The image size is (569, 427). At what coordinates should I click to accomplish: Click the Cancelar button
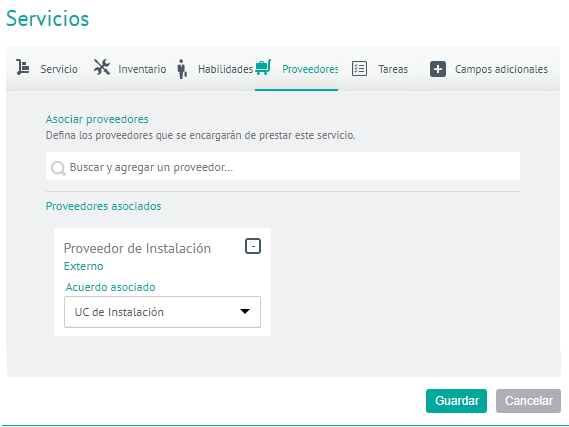(528, 401)
